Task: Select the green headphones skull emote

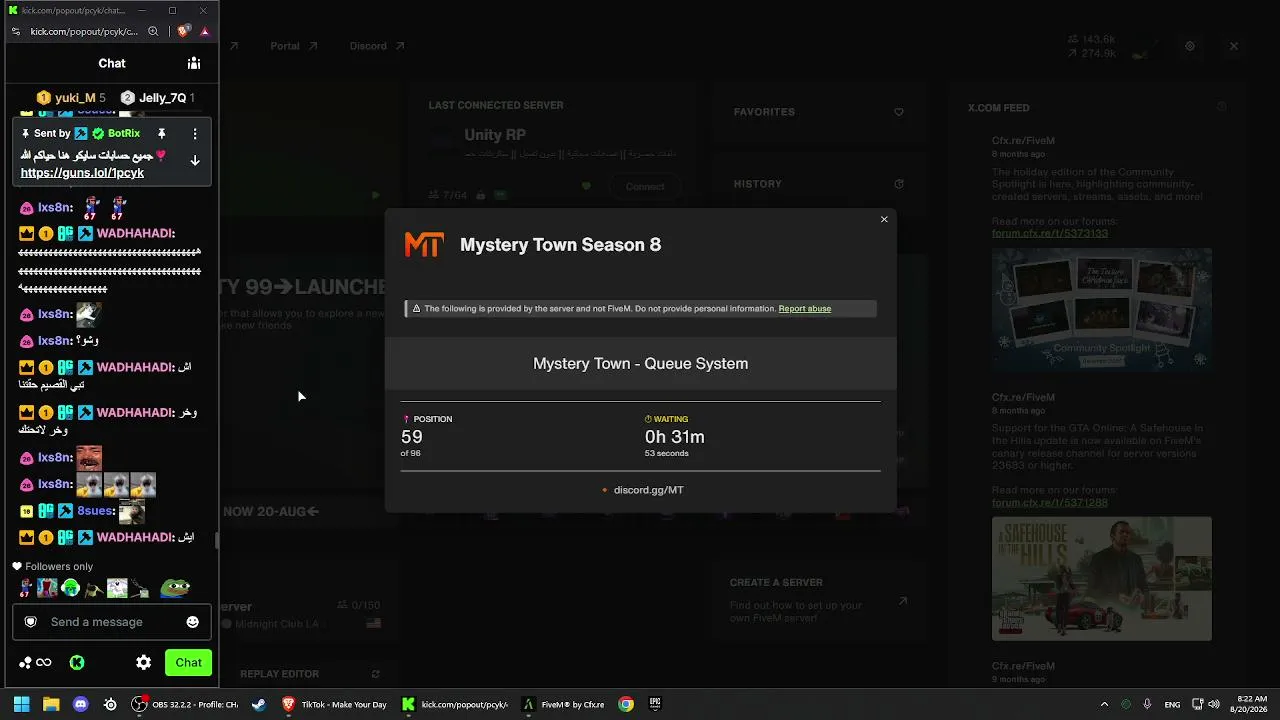Action: point(70,588)
